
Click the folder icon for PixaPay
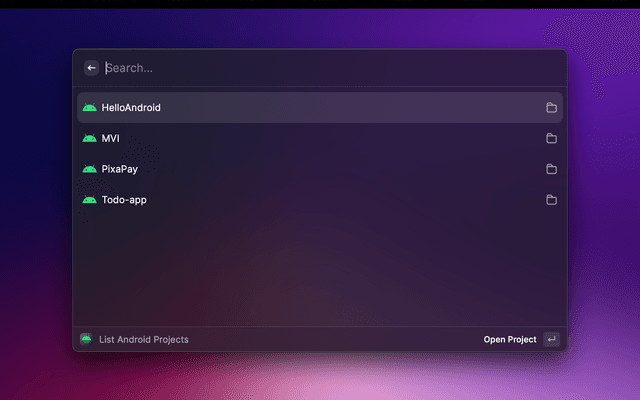551,170
